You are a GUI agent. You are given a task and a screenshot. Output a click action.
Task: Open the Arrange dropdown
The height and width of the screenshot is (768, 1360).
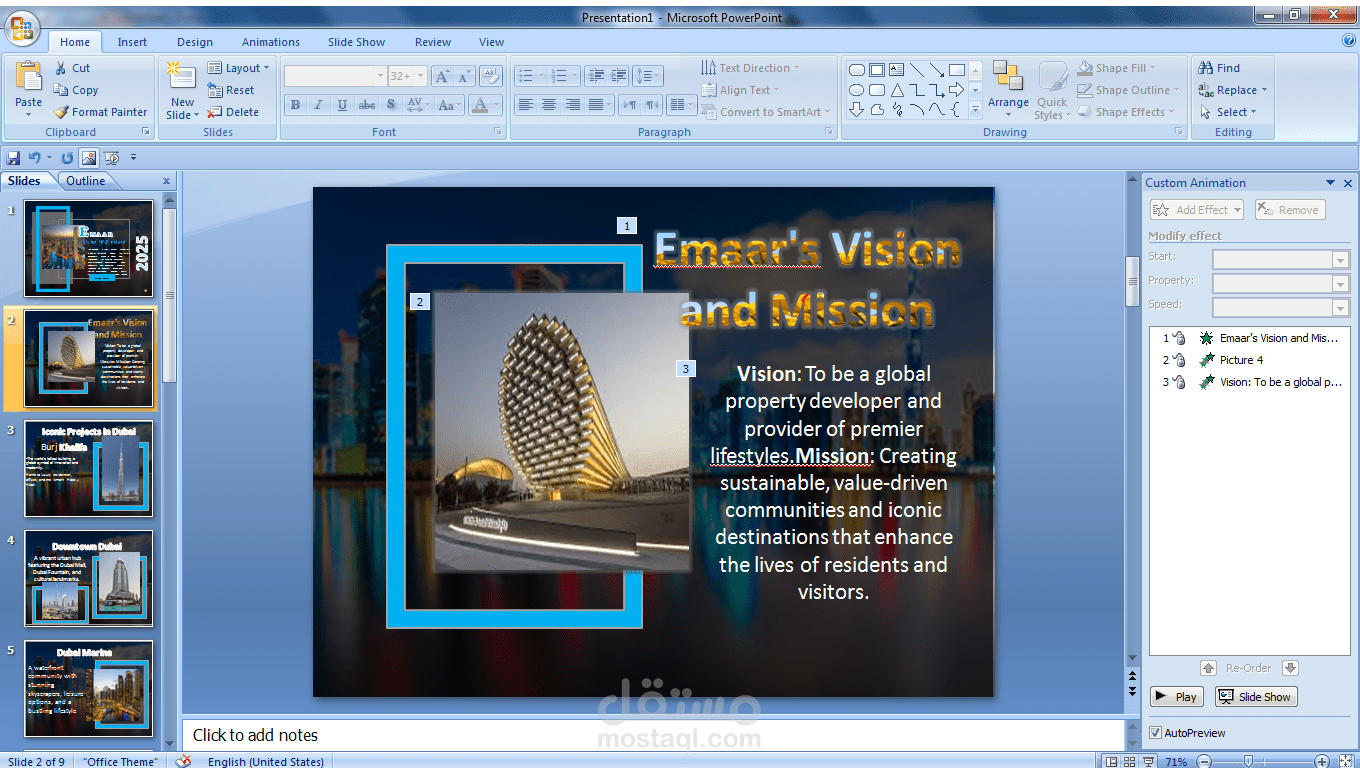[1008, 88]
